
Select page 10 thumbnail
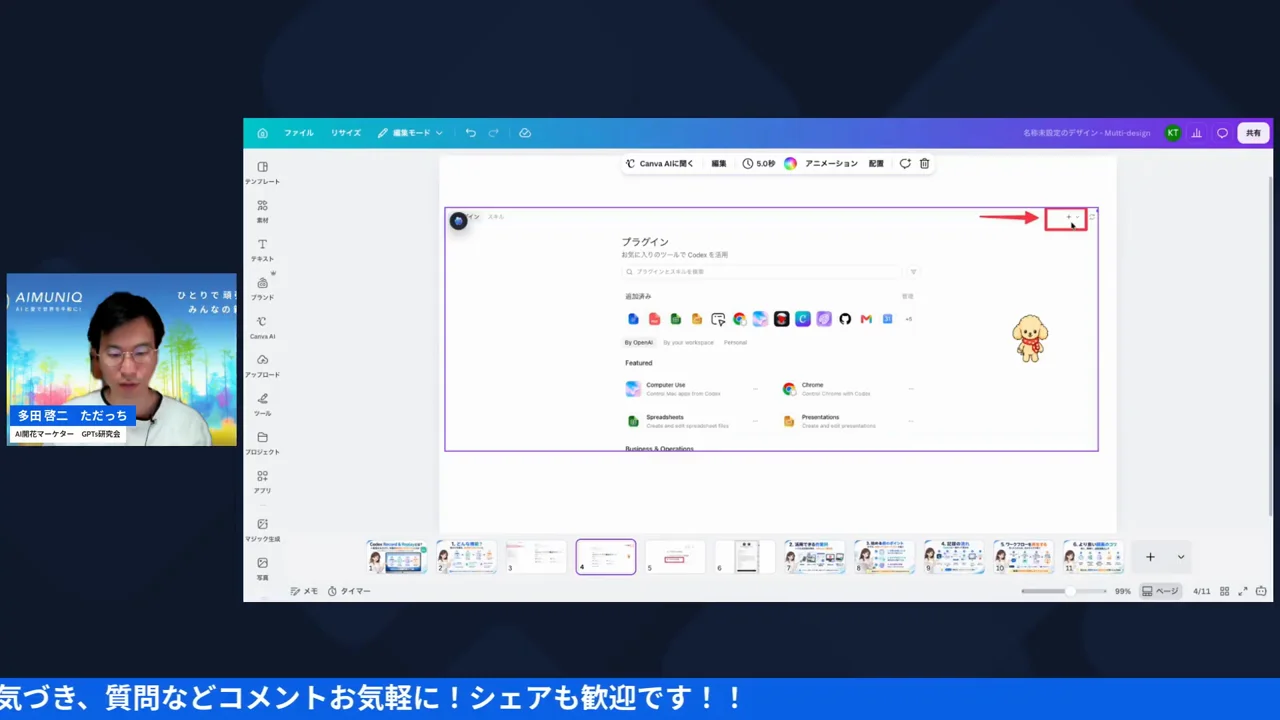pos(1024,557)
